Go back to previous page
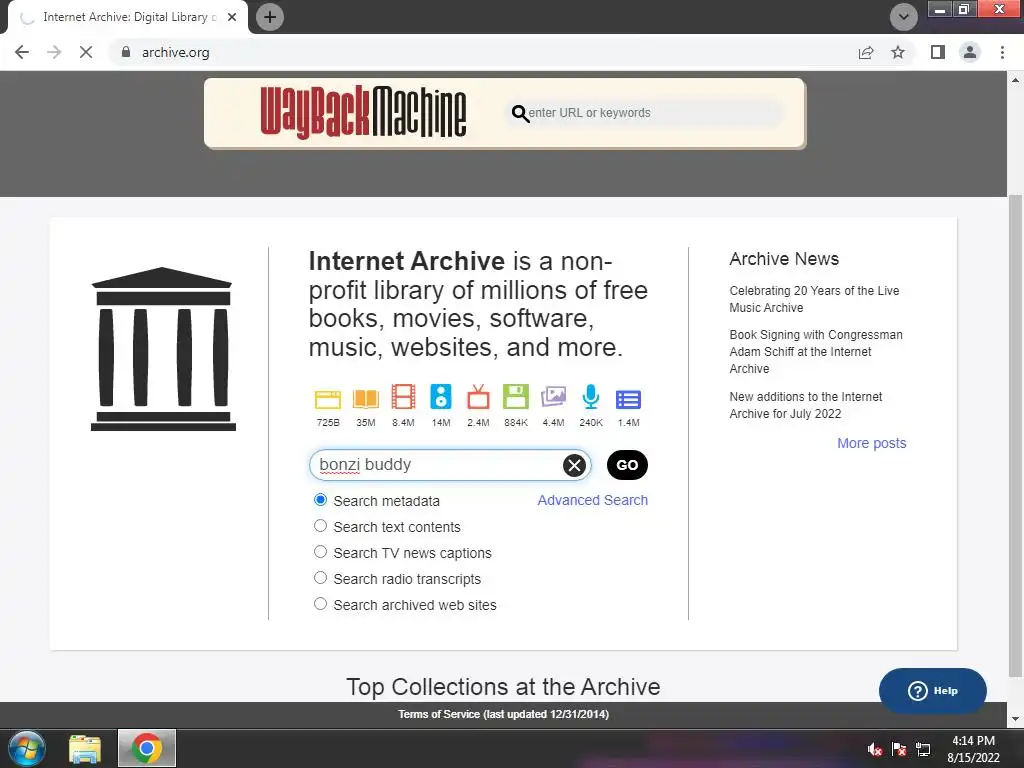This screenshot has height=768, width=1024. click(x=22, y=52)
